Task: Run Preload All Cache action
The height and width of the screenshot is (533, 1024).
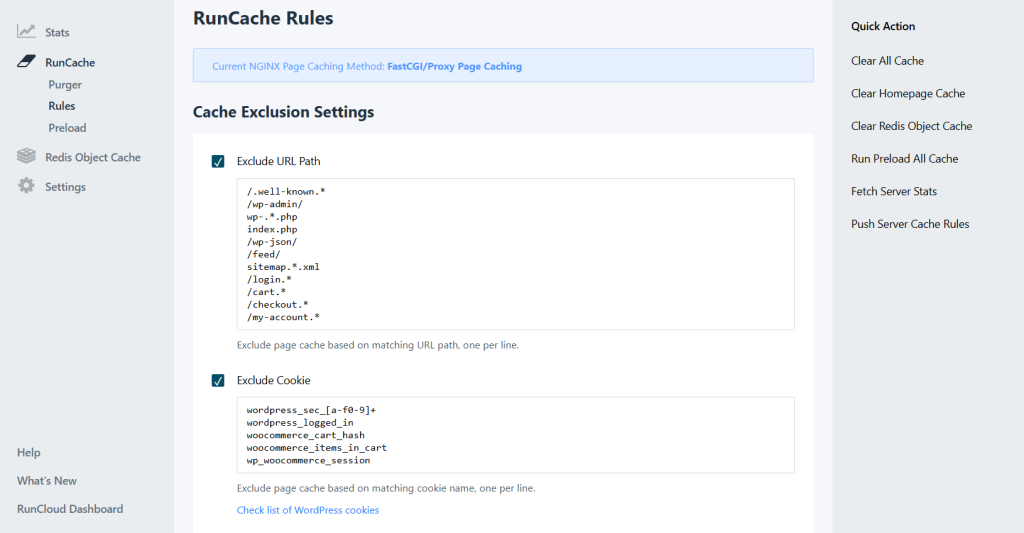Action: point(904,159)
